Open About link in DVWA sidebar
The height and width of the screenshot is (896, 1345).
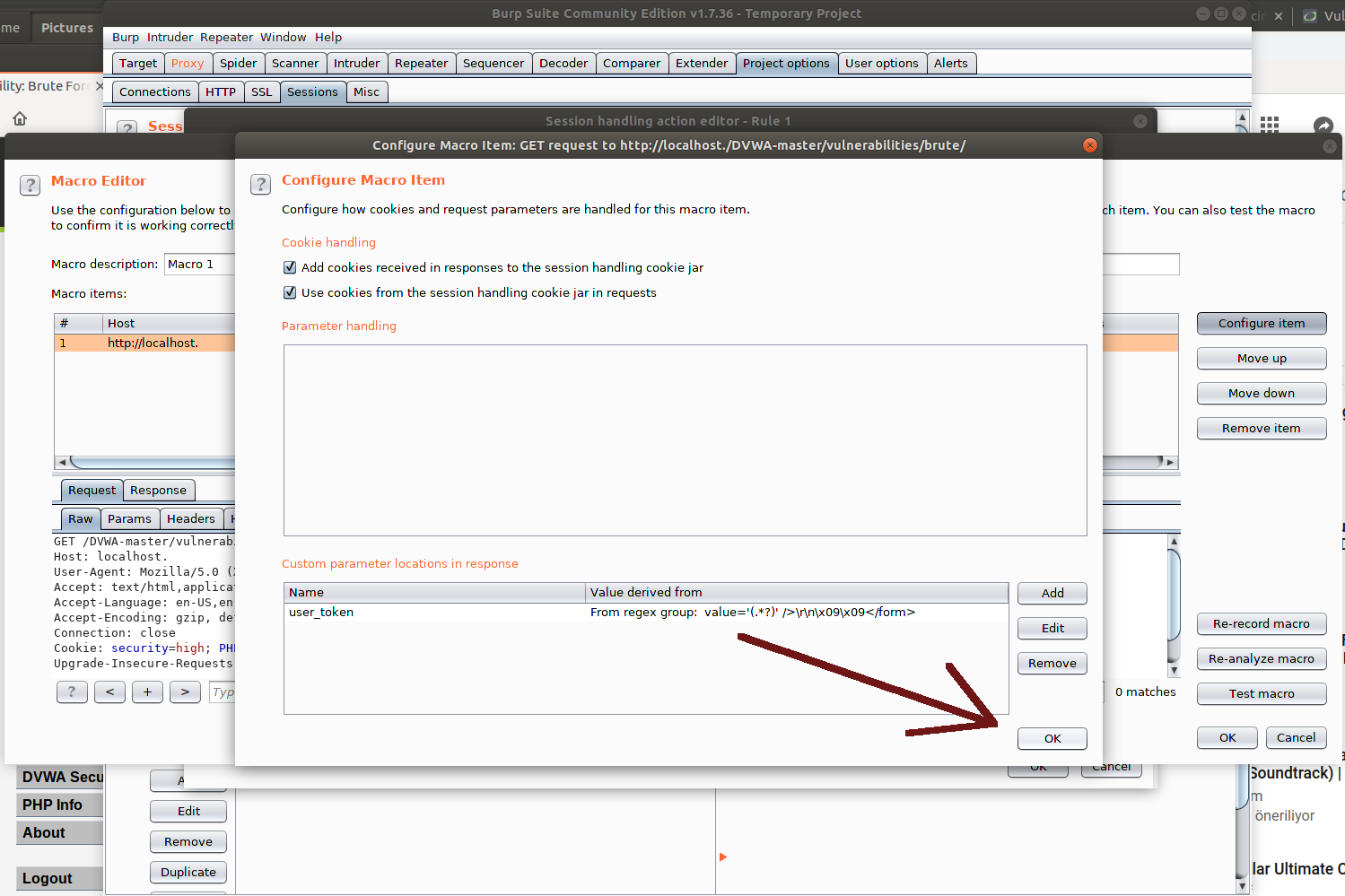tap(60, 832)
